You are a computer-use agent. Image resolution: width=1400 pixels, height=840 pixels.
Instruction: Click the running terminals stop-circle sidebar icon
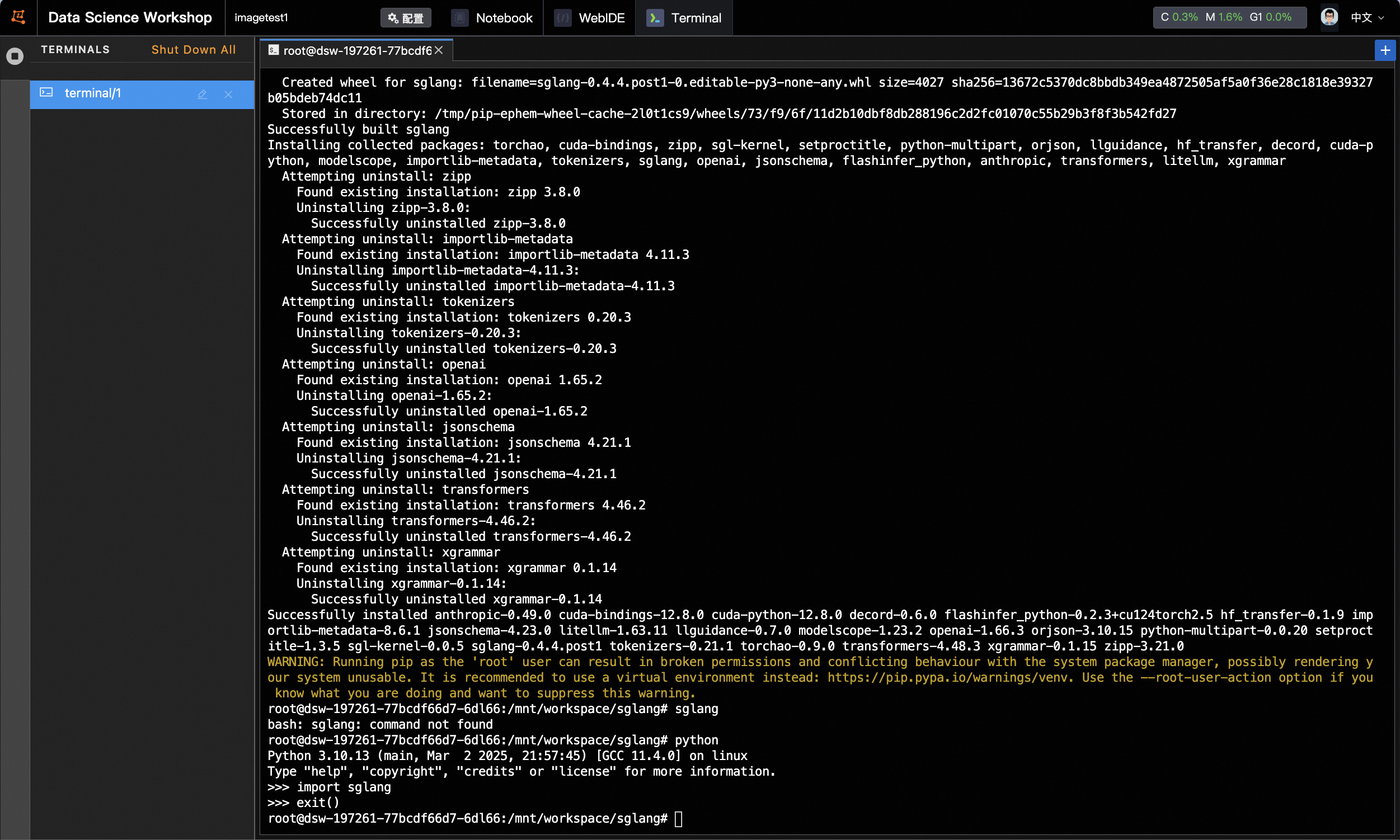coord(15,56)
